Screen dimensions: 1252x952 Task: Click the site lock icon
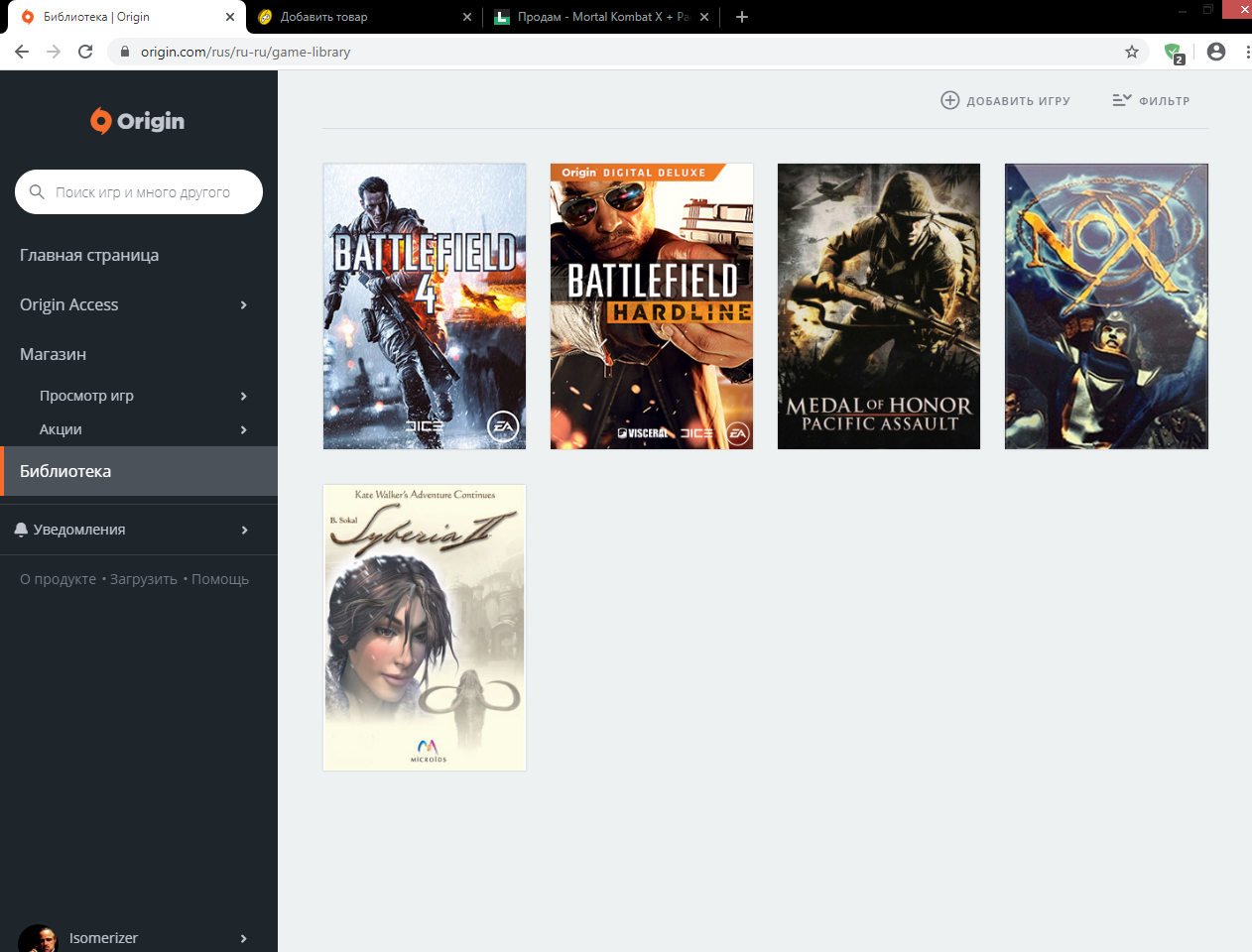pos(125,52)
